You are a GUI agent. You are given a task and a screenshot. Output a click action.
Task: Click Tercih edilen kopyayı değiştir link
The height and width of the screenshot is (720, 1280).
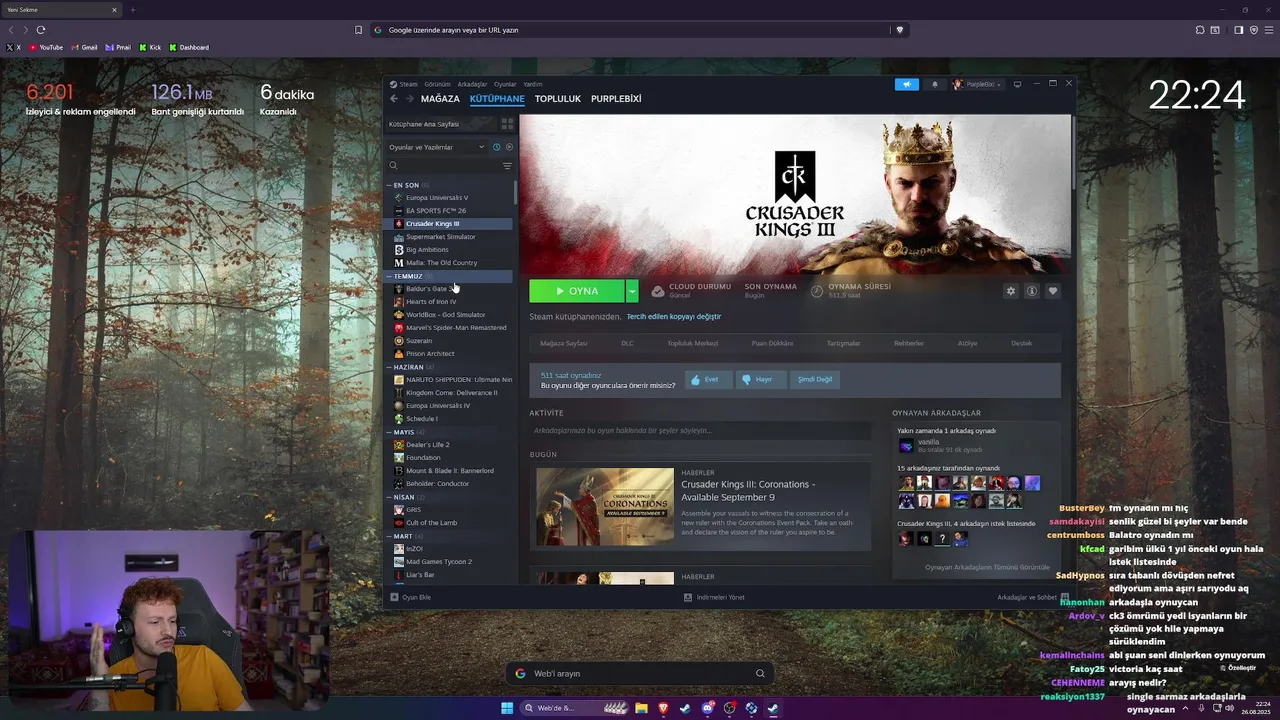point(673,316)
